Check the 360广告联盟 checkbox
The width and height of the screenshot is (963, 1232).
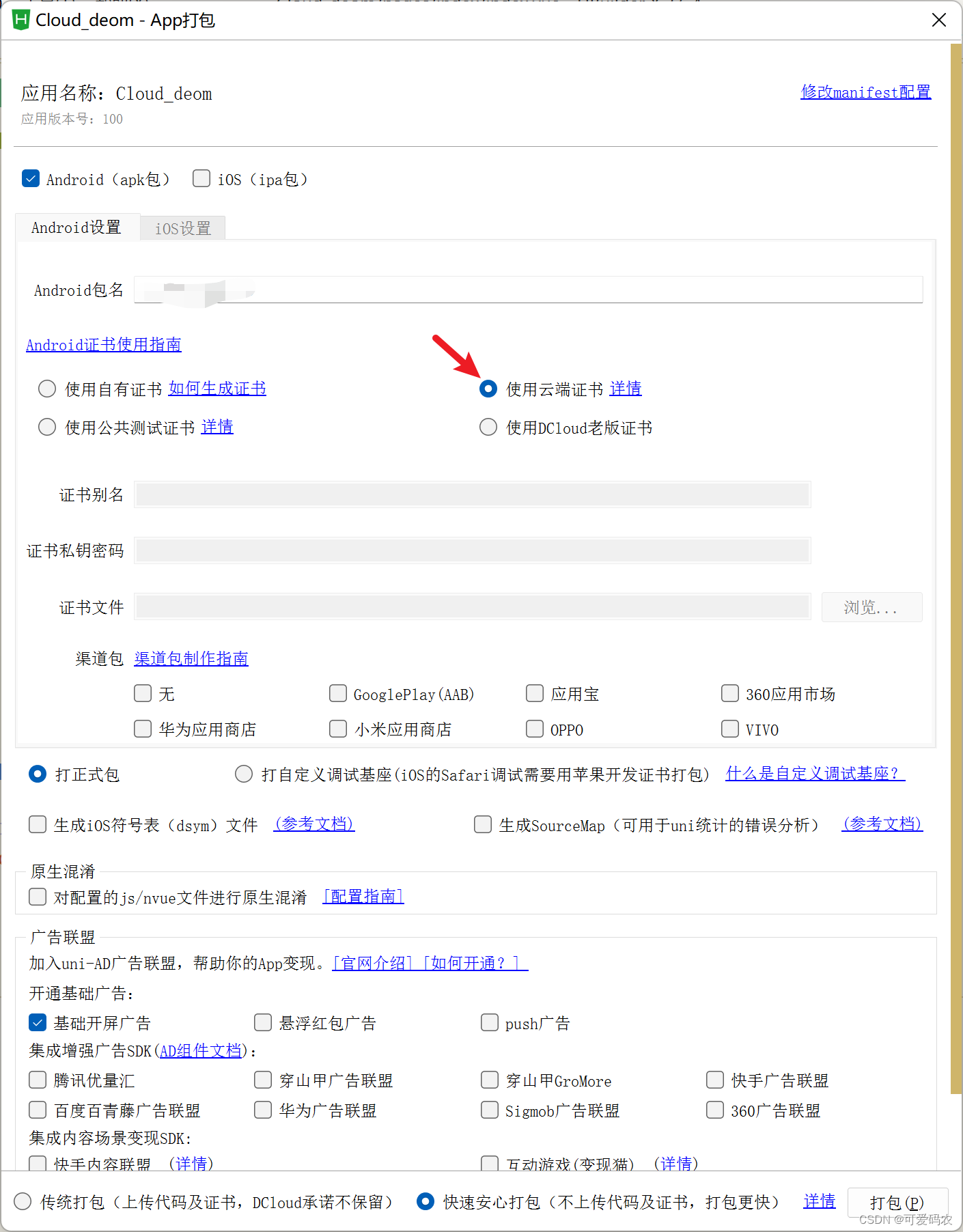(x=715, y=1110)
